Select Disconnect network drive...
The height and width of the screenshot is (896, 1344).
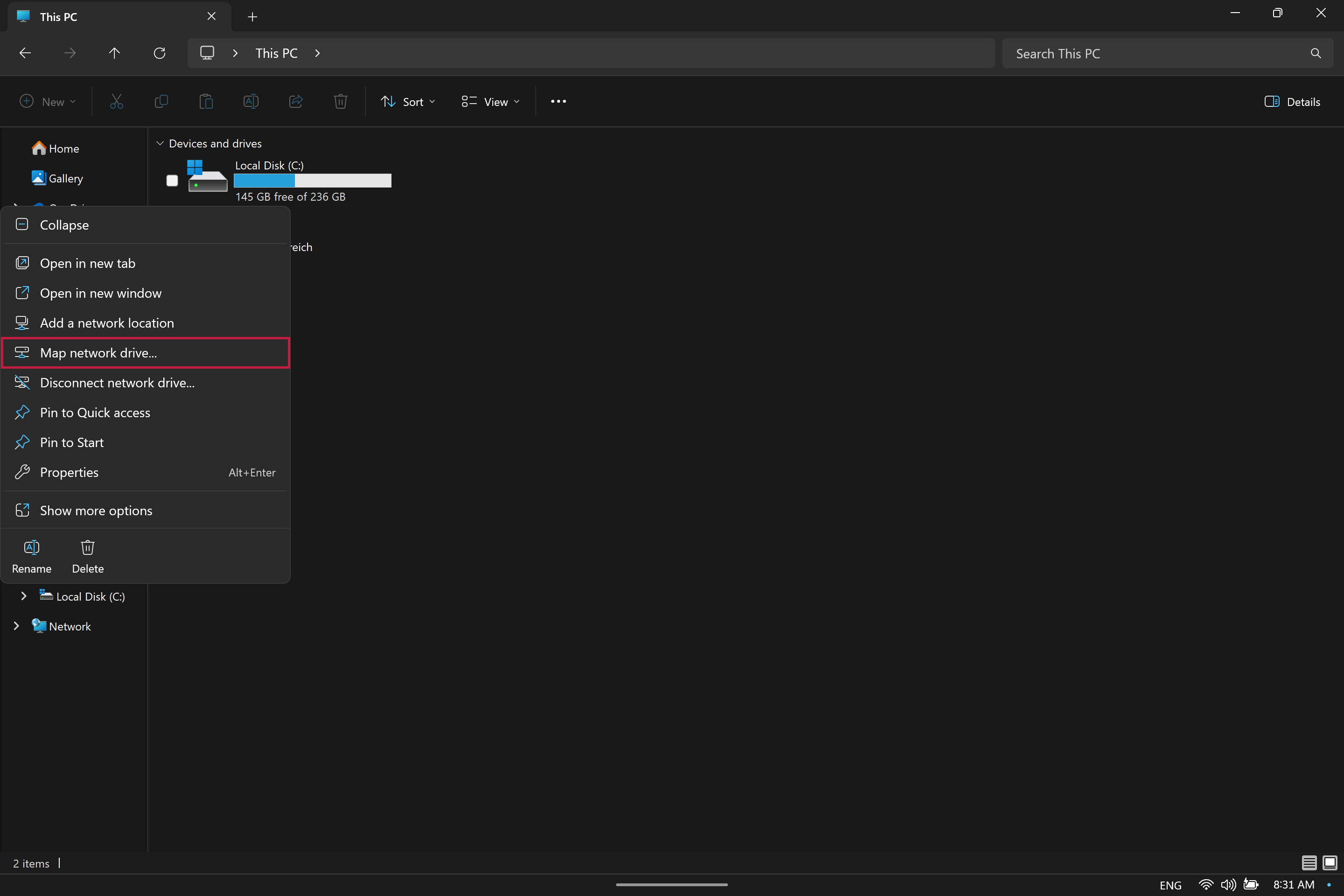point(145,383)
